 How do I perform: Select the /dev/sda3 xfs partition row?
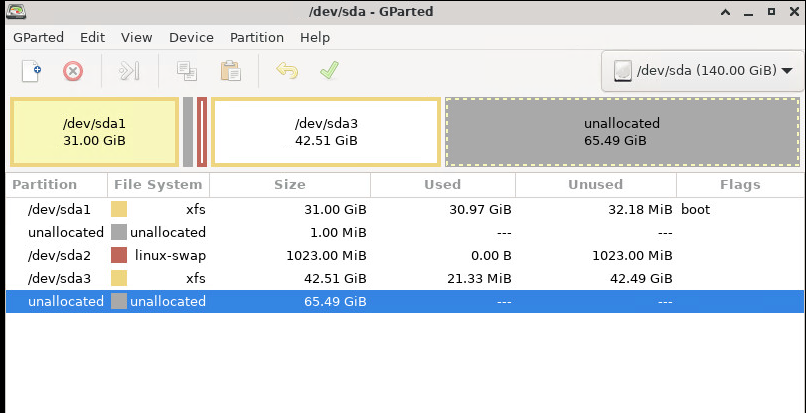405,278
